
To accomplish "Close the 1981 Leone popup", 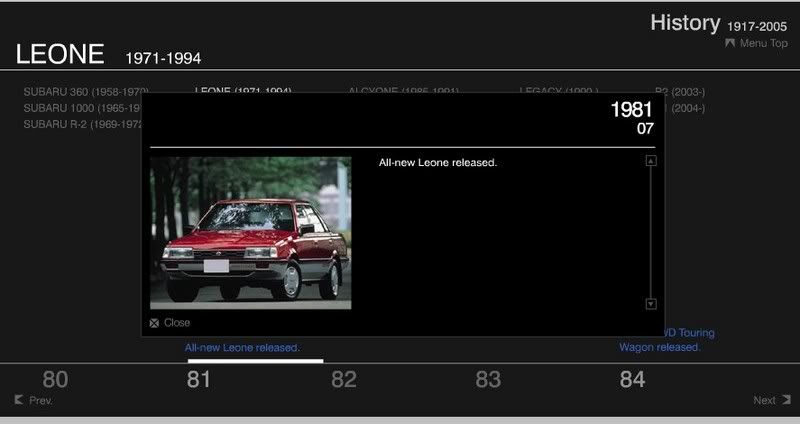I will [169, 322].
